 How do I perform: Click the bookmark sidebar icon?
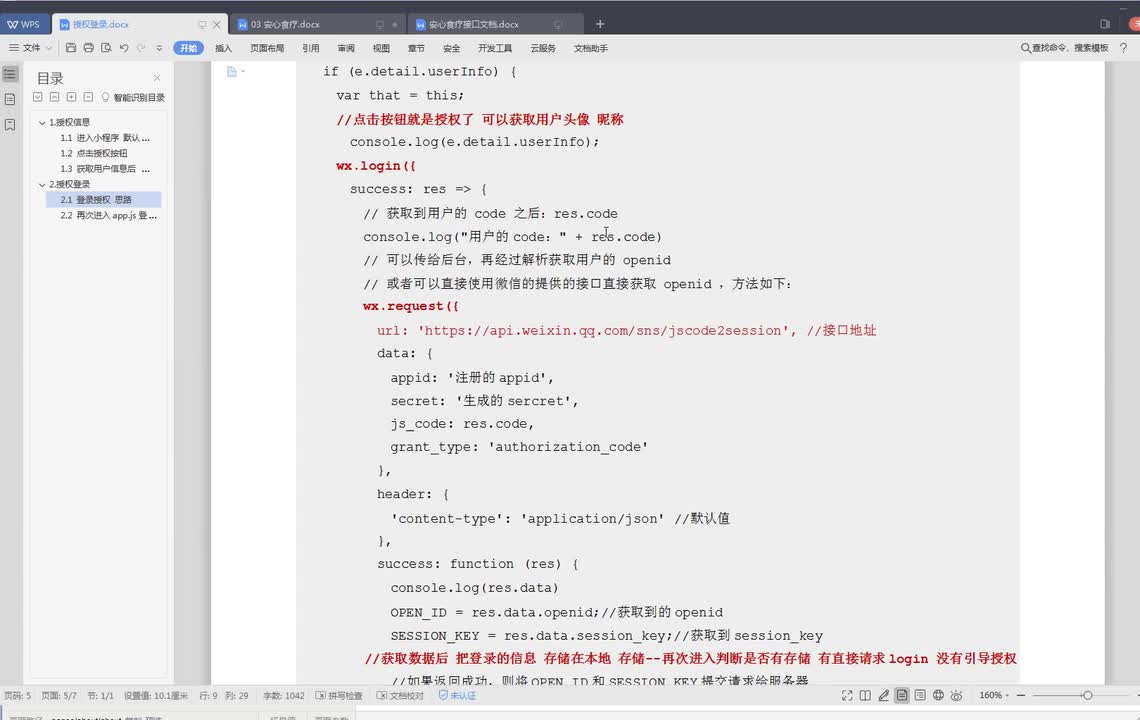point(10,125)
